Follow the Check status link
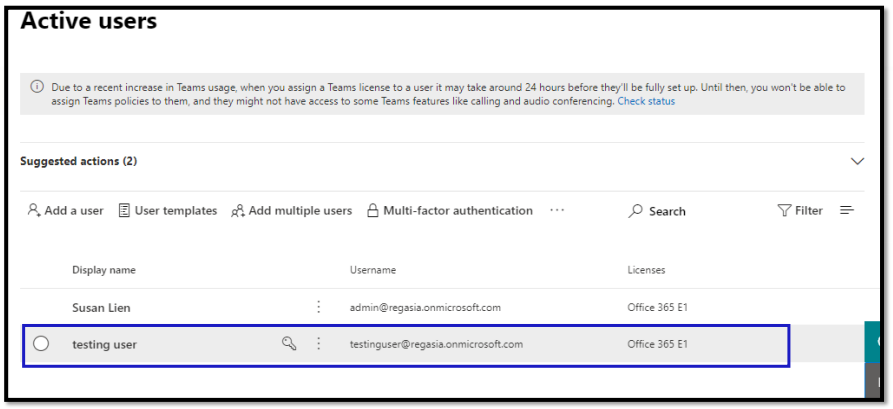 coord(646,101)
